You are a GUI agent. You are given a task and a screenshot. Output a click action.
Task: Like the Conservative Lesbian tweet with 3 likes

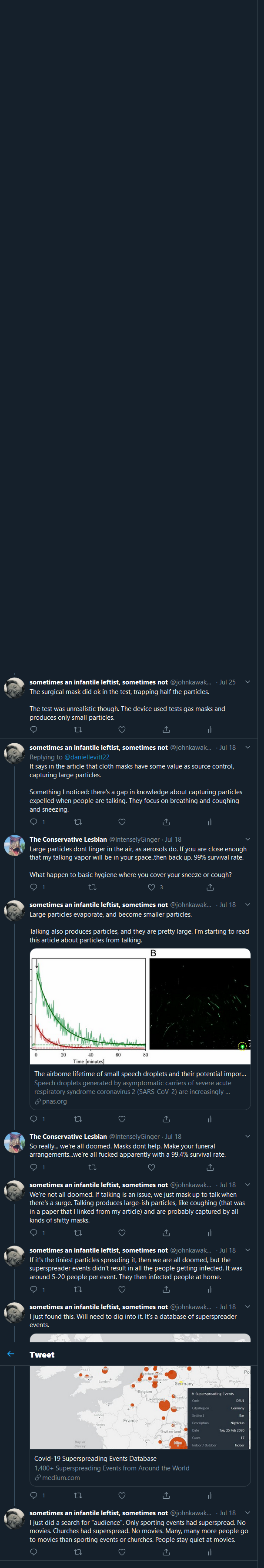click(151, 887)
